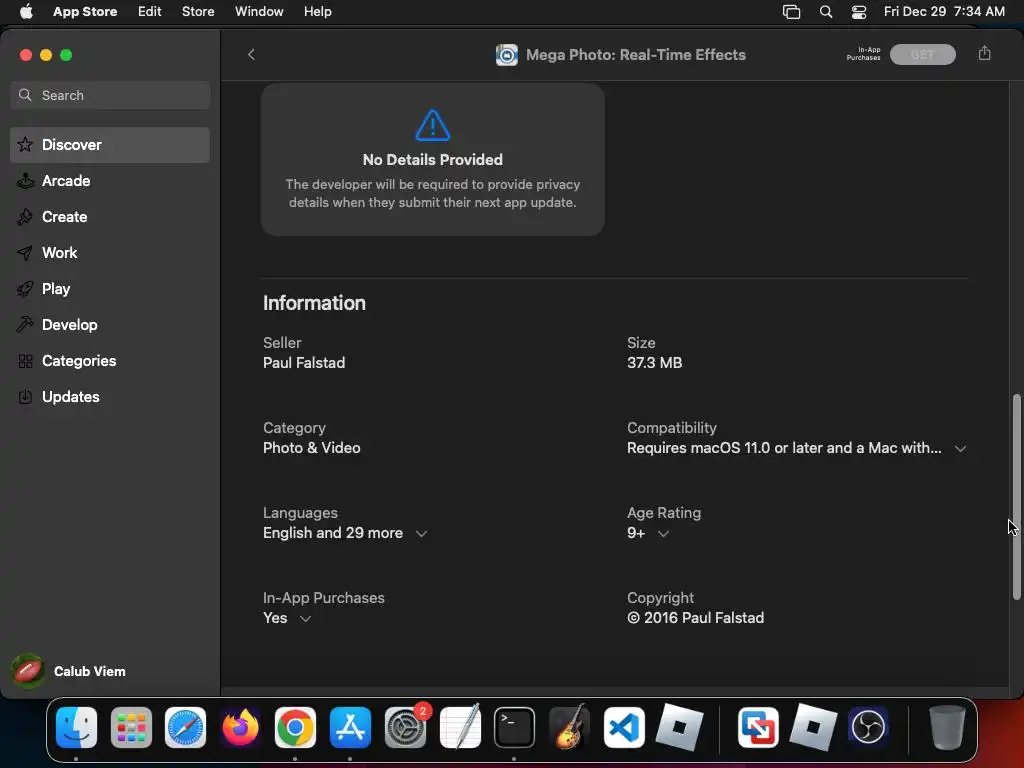Click the seller name Paul Falstad
This screenshot has width=1024, height=768.
point(304,363)
